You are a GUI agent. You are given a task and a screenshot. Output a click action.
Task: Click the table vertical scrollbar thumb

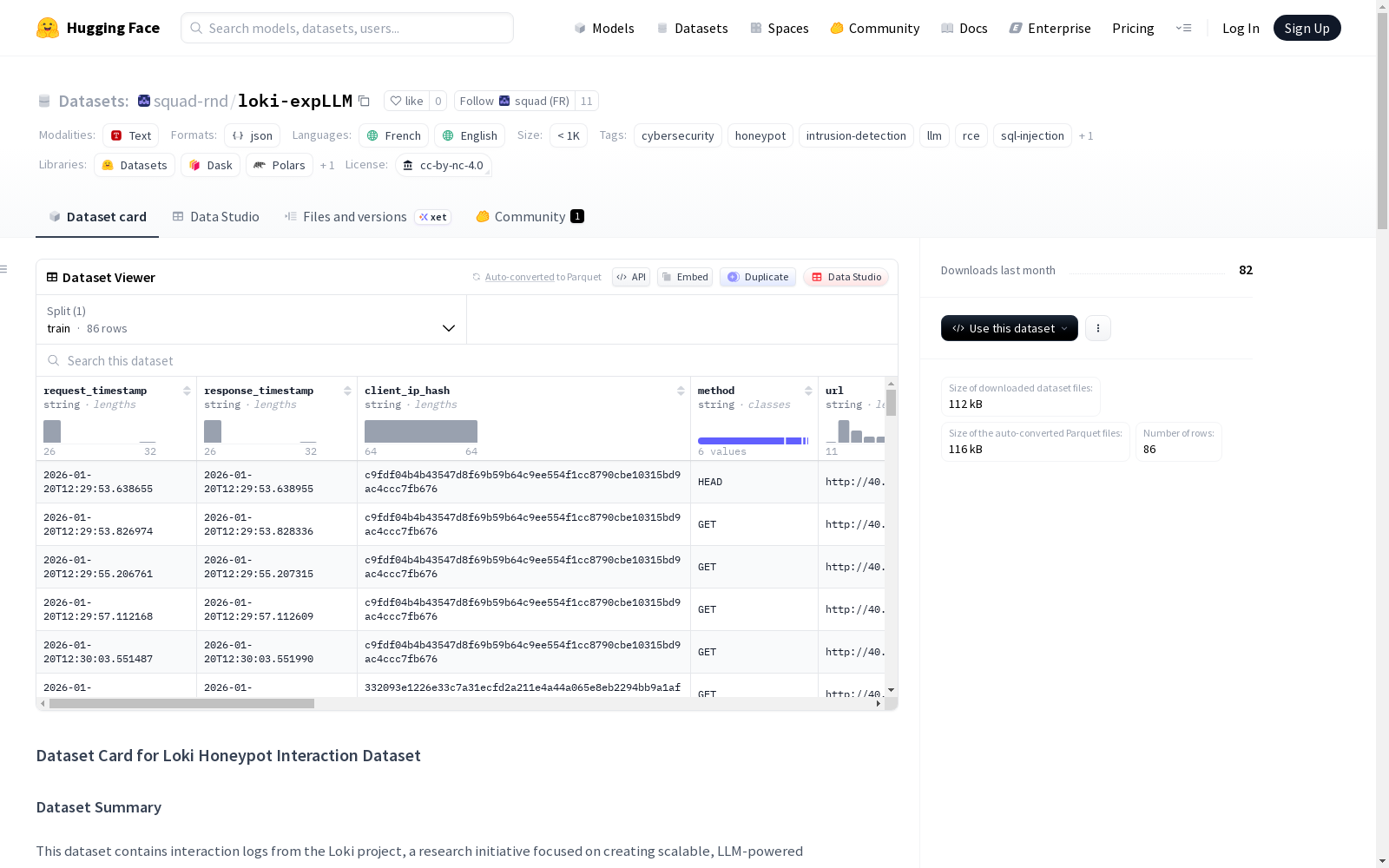[x=891, y=403]
